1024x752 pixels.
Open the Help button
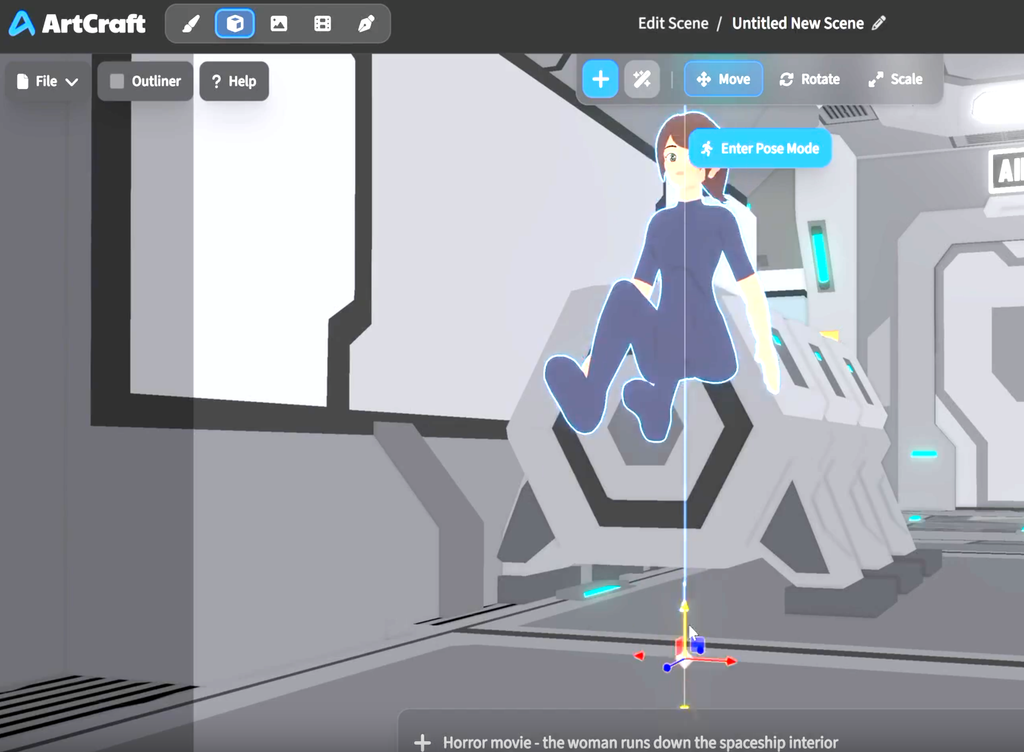[234, 82]
